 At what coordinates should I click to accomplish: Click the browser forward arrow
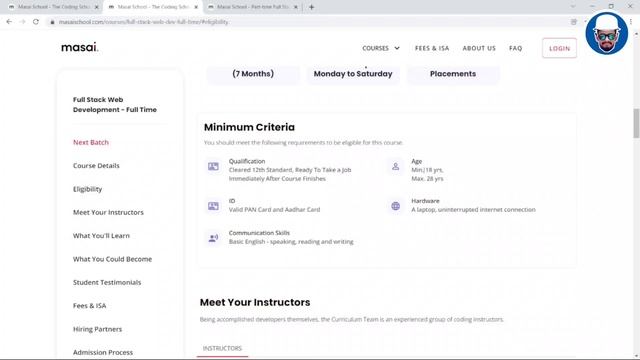[22, 22]
